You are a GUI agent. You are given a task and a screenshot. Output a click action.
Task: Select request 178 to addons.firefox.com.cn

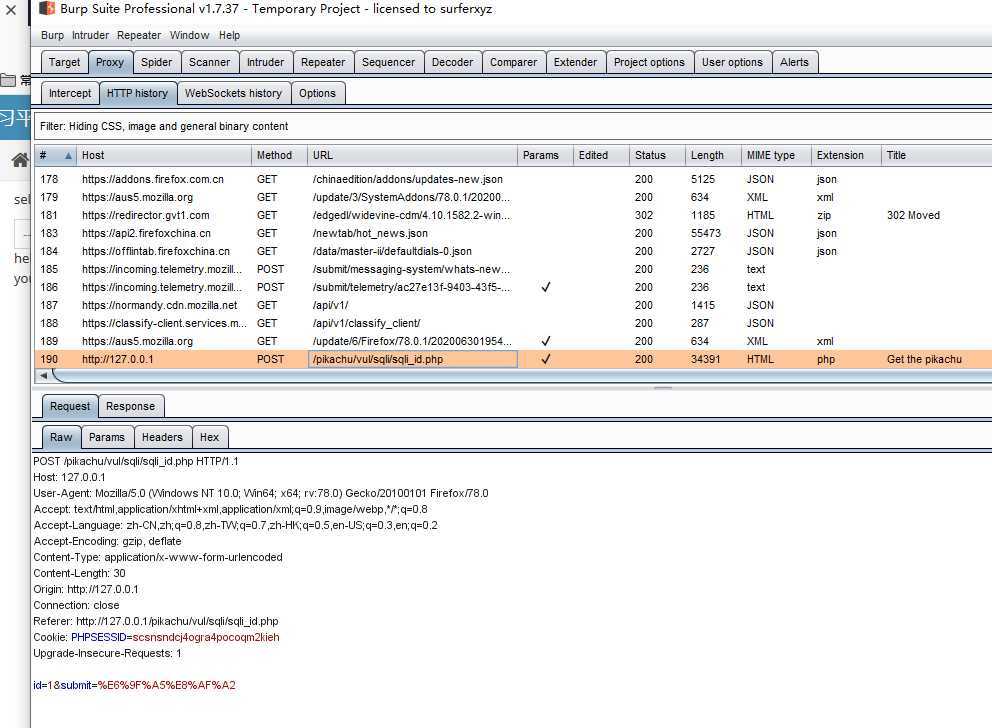pyautogui.click(x=512, y=180)
